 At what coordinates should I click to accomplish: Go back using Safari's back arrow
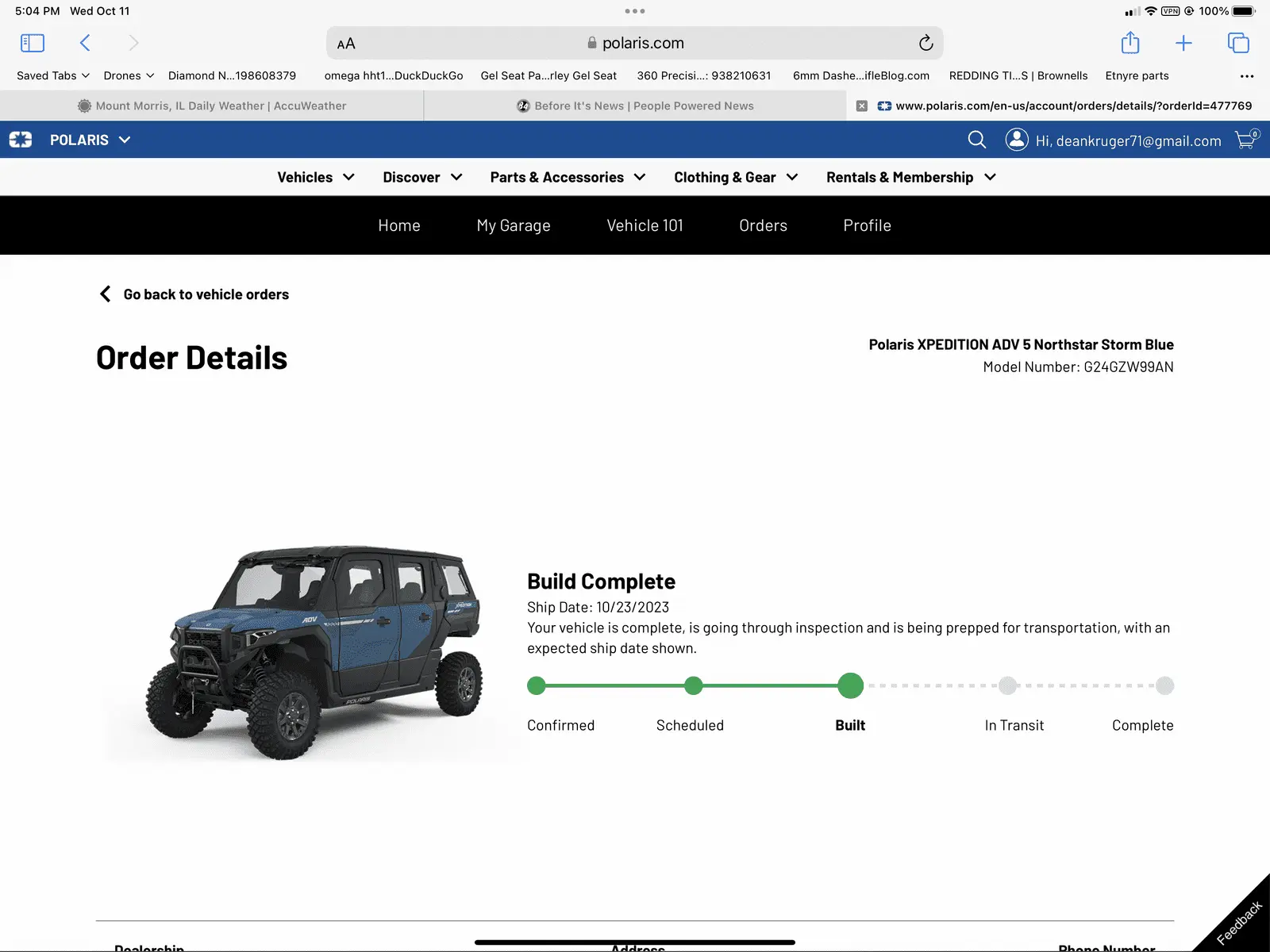[x=85, y=43]
